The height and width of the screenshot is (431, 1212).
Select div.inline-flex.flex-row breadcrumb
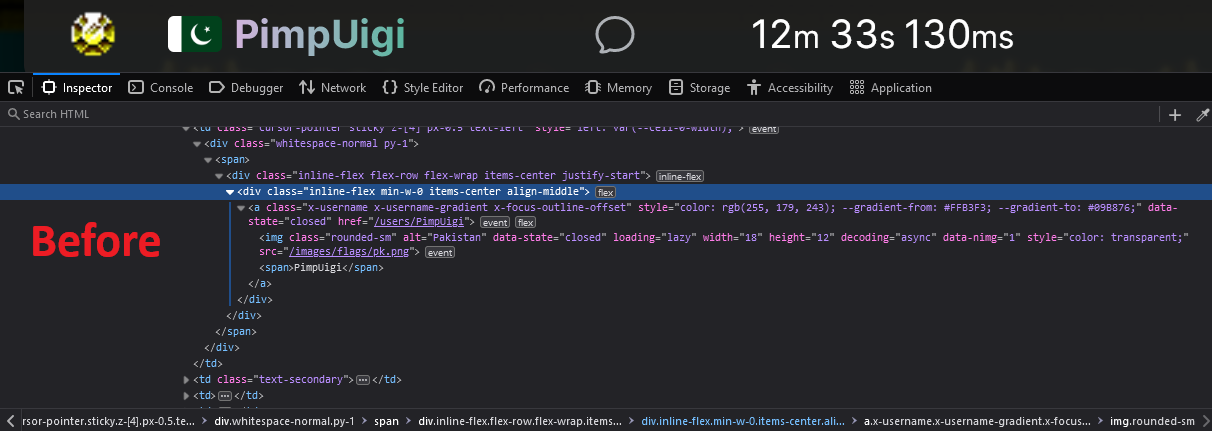click(520, 421)
